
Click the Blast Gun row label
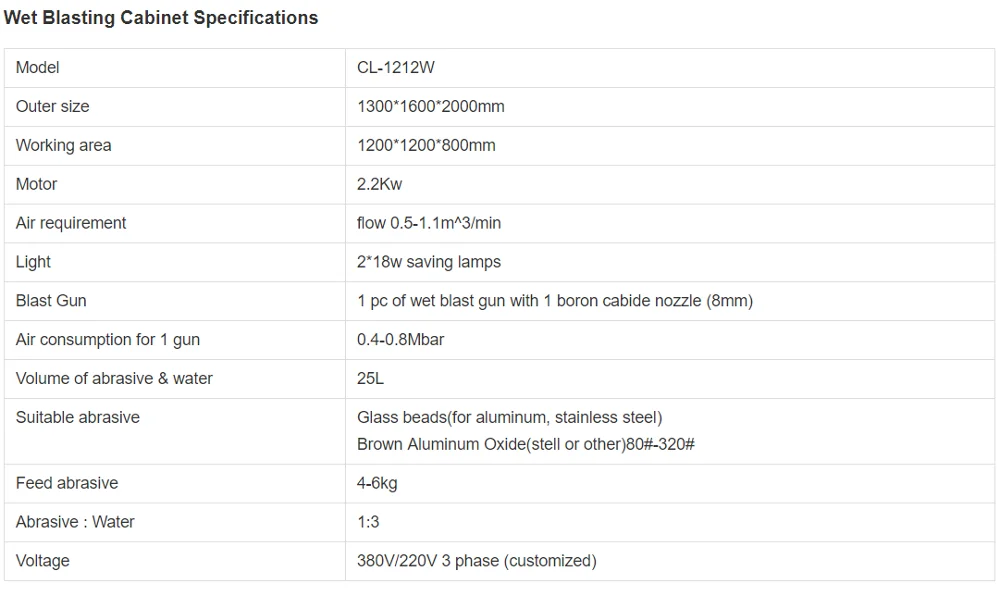pos(51,301)
